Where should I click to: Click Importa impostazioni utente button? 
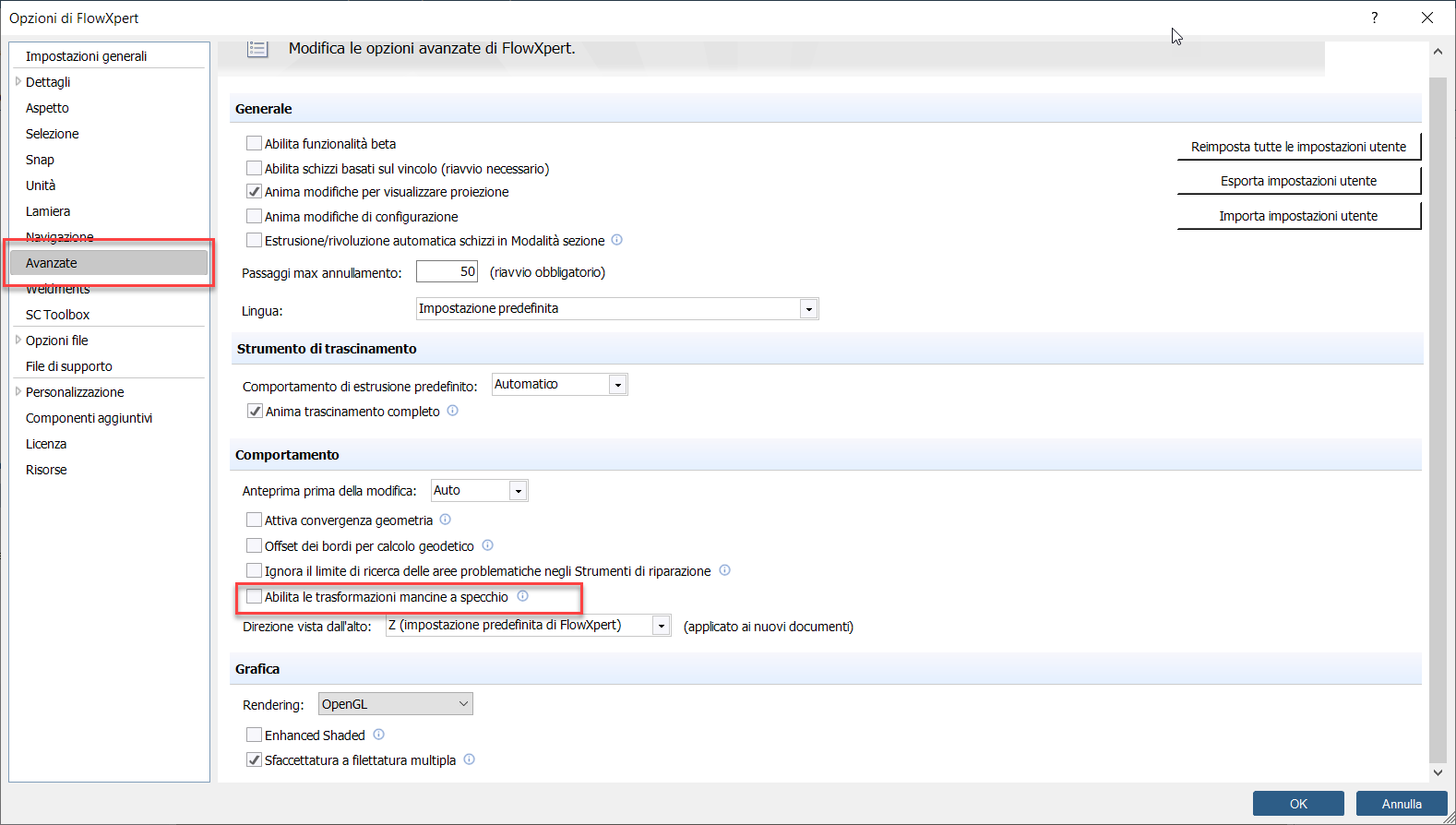point(1299,216)
